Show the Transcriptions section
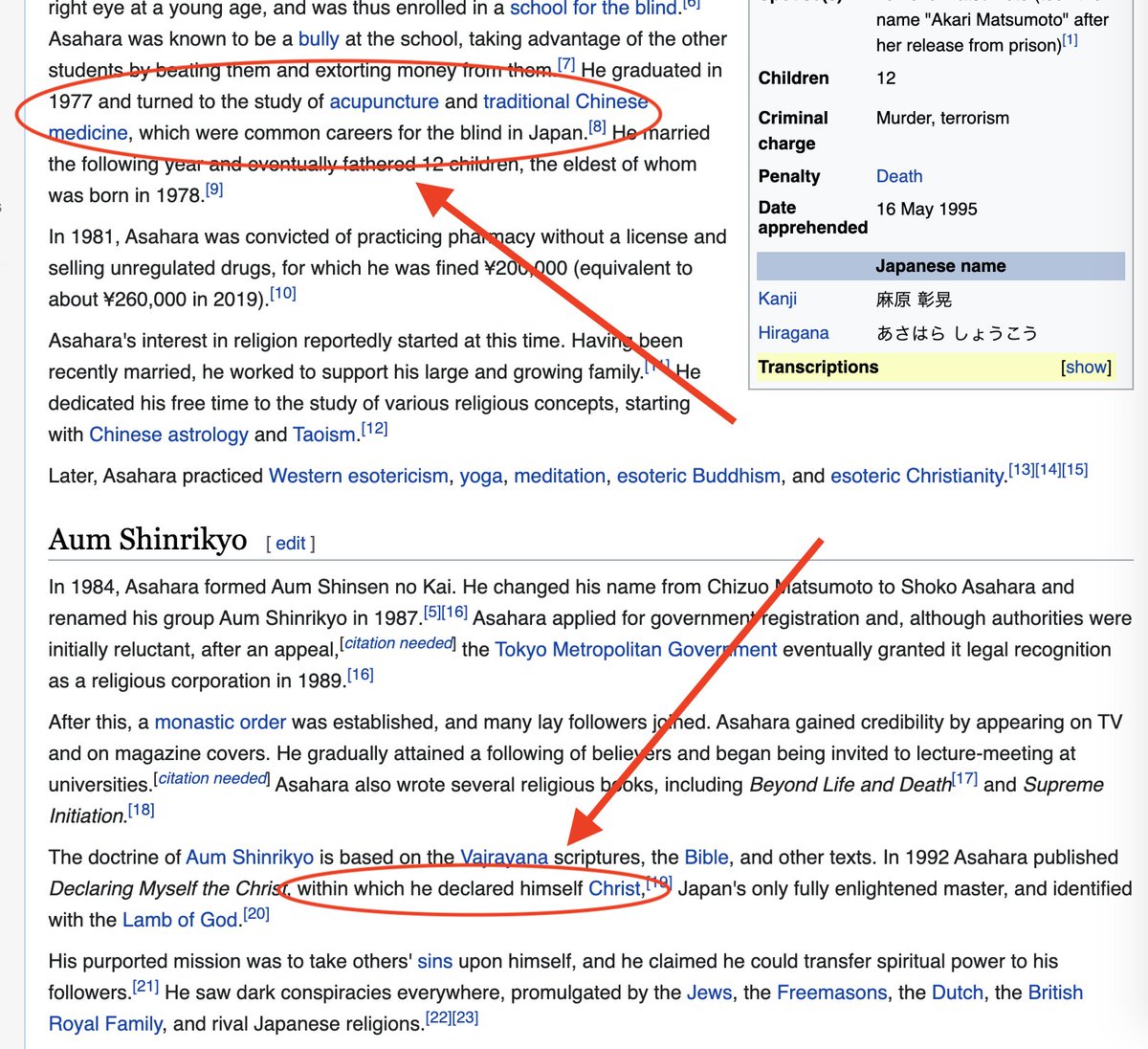Image resolution: width=1148 pixels, height=1049 pixels. click(1086, 368)
